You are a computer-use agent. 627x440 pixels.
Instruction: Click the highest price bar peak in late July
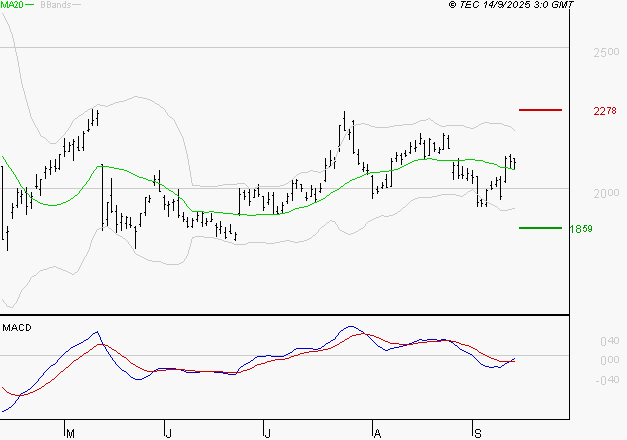(x=344, y=114)
